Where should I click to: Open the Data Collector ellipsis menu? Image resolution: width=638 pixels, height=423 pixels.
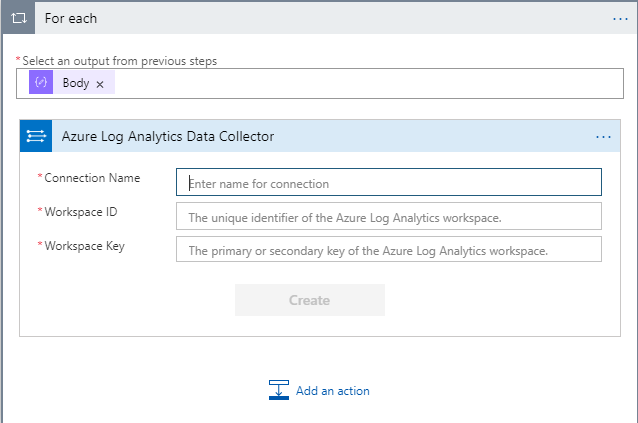(603, 137)
